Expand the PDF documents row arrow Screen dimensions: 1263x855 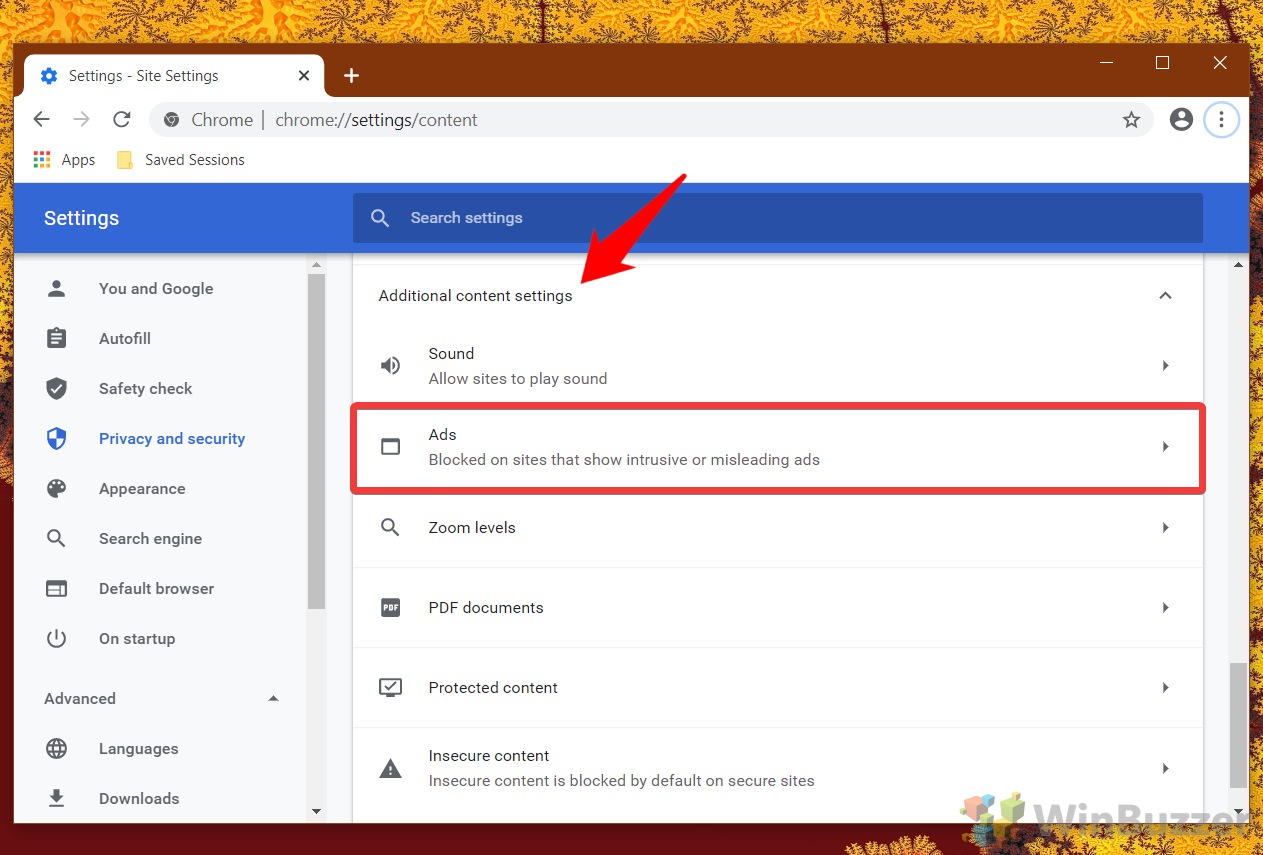point(1165,607)
